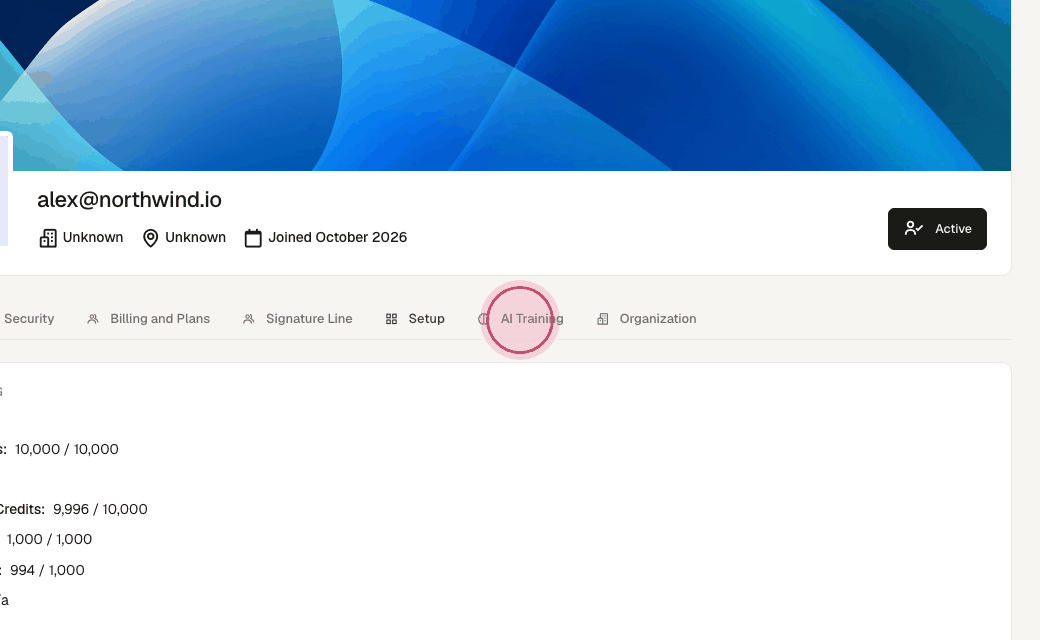Image resolution: width=1040 pixels, height=640 pixels.
Task: Click the 9,996 / 10,000 credits value
Action: [x=100, y=509]
